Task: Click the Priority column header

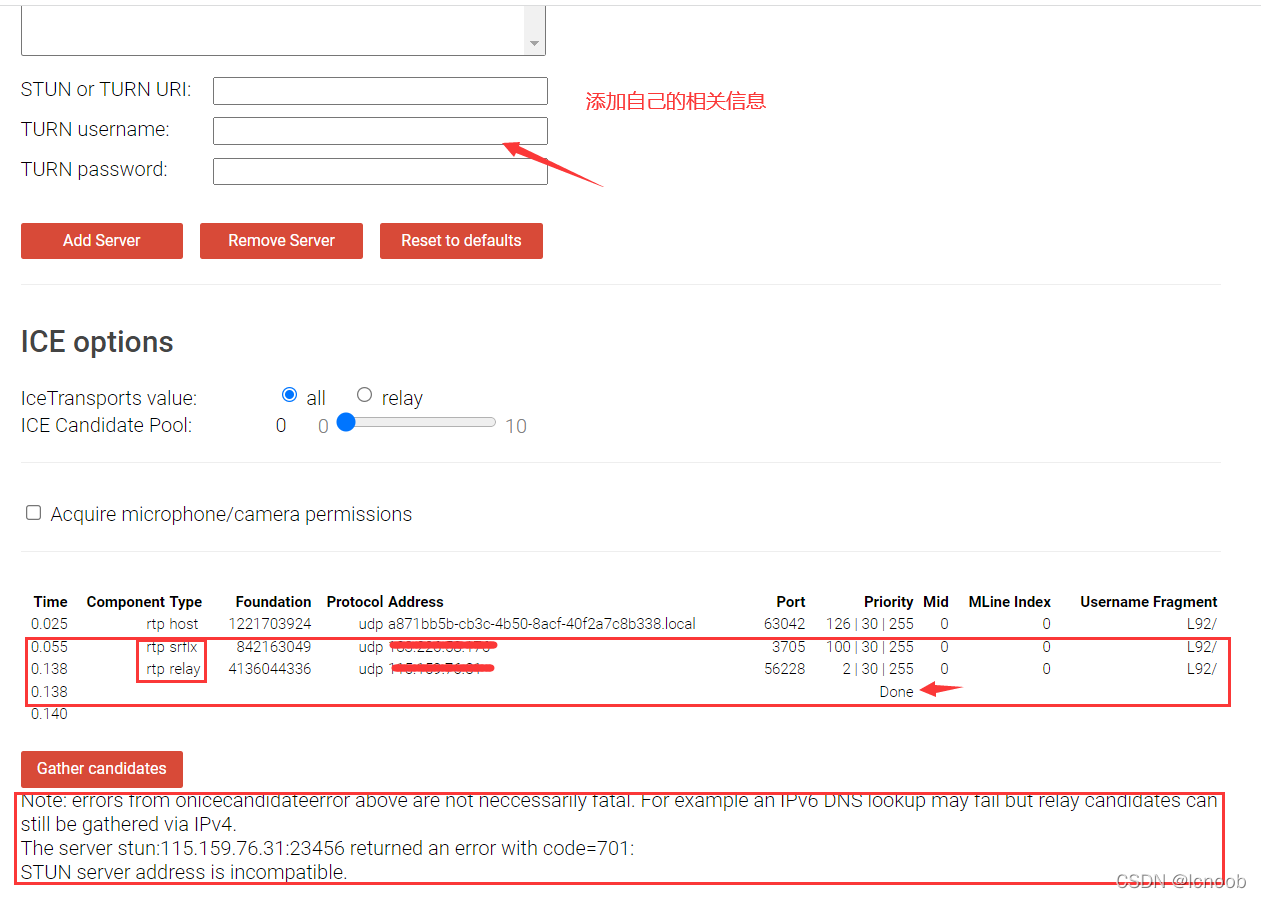Action: [888, 602]
